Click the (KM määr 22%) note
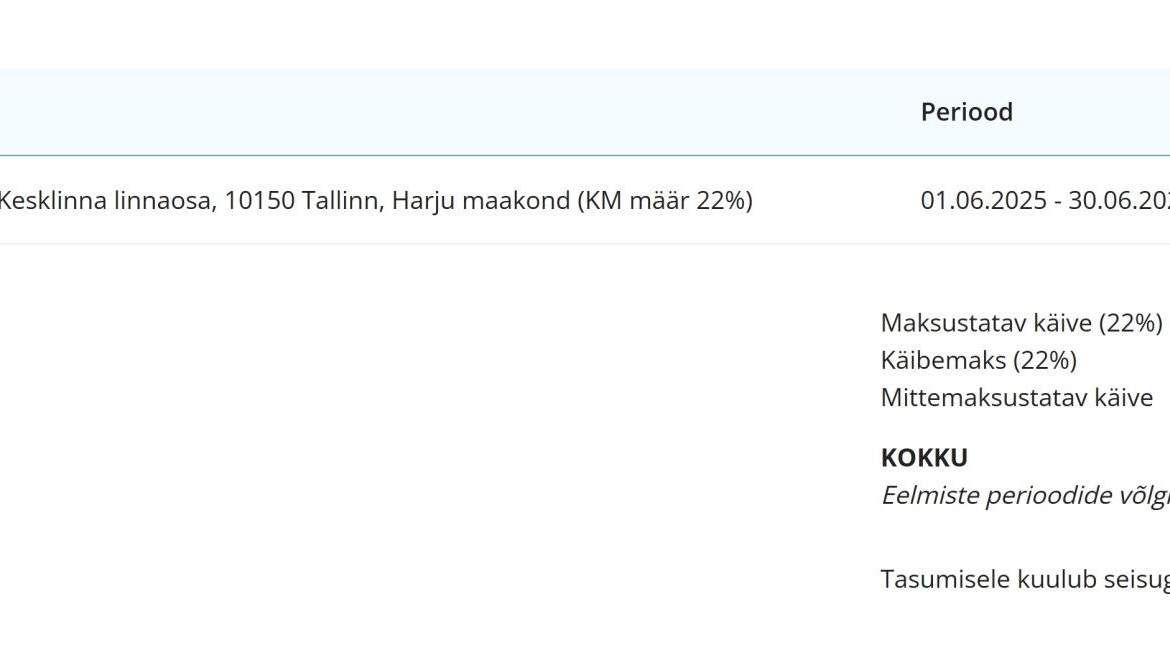The image size is (1170, 650). [x=665, y=201]
